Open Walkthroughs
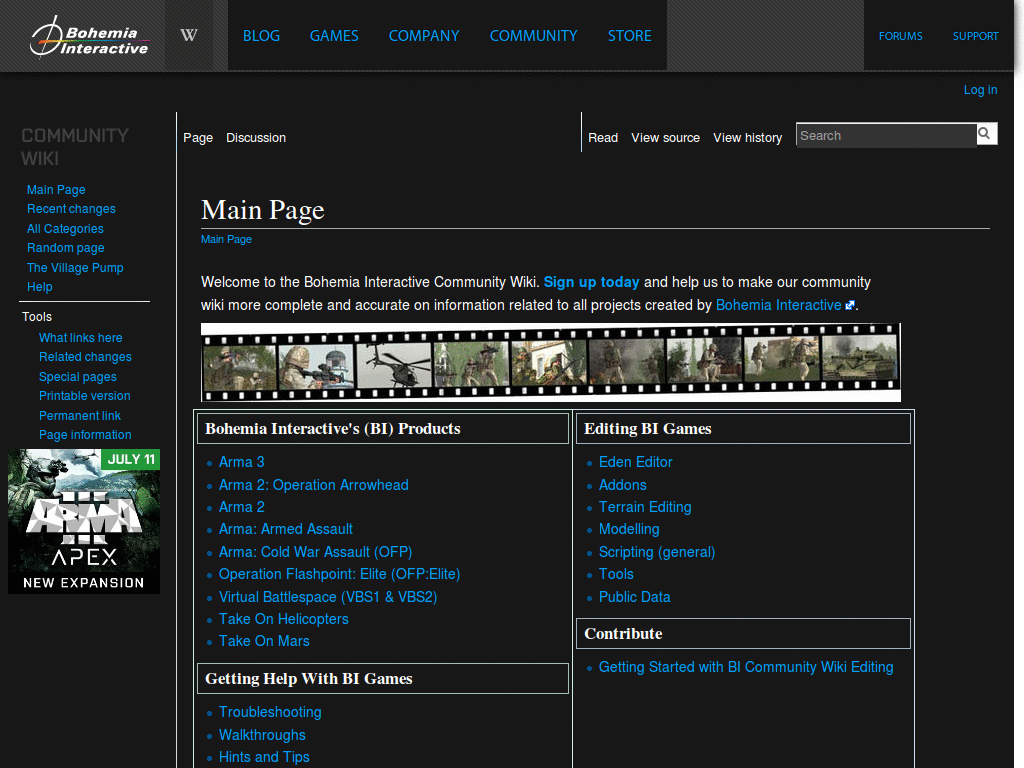Viewport: 1024px width, 768px height. tap(262, 735)
